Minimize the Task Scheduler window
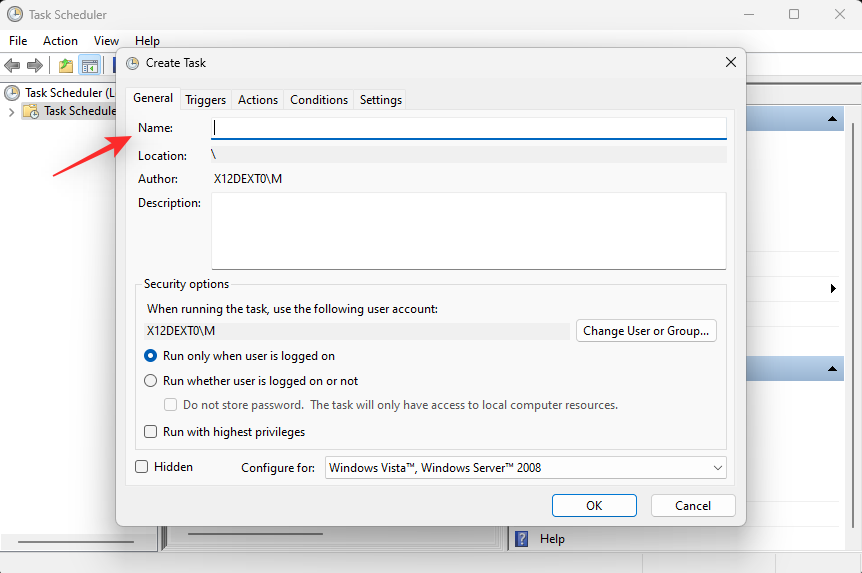Image resolution: width=862 pixels, height=573 pixels. (x=748, y=14)
